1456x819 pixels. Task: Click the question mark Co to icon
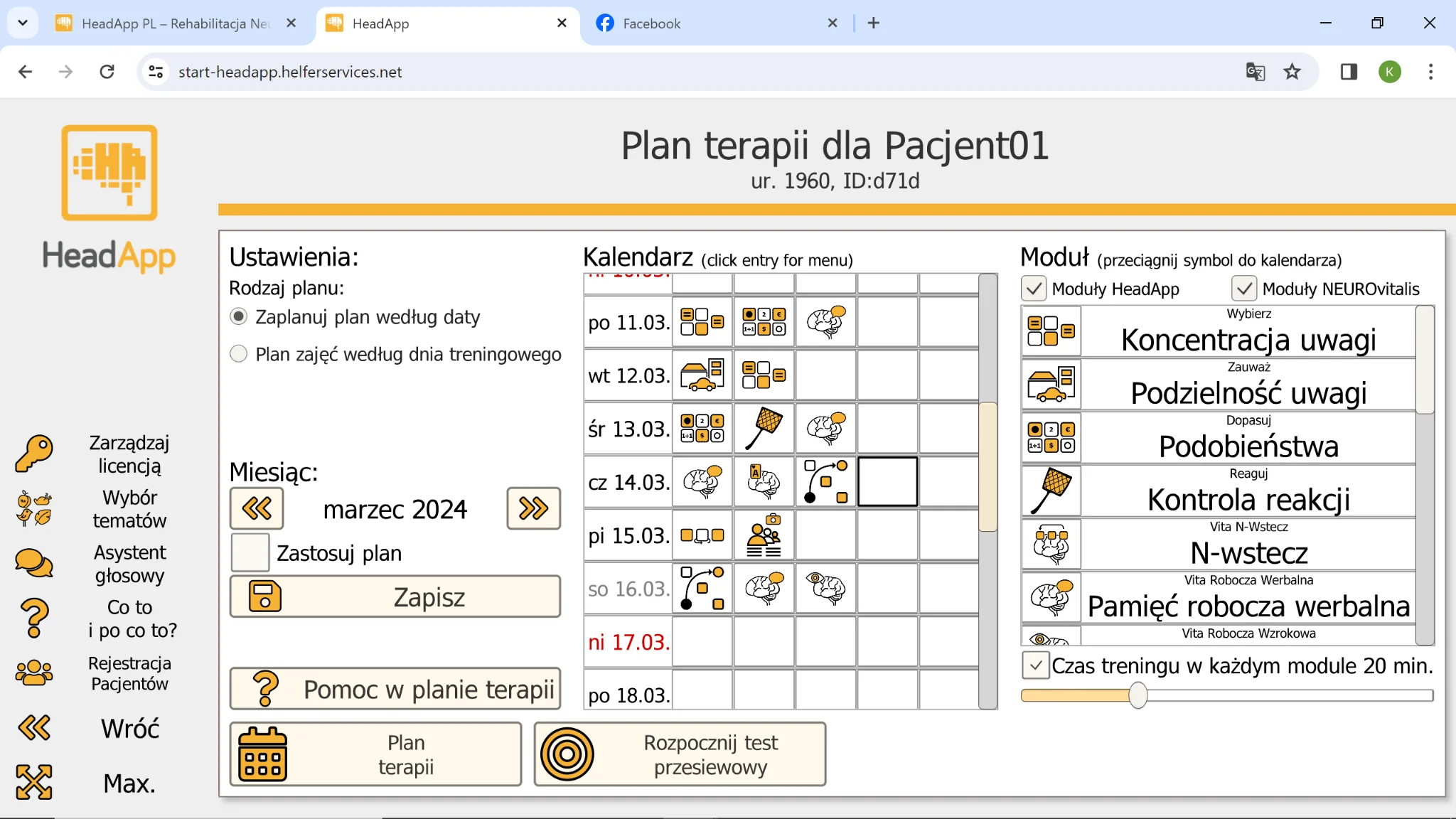pos(34,618)
